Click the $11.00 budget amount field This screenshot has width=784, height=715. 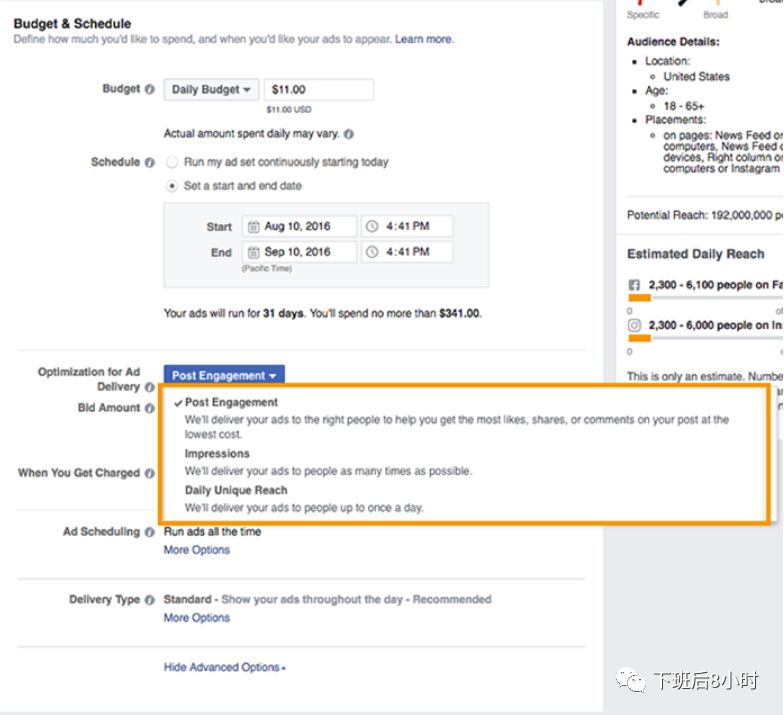[319, 90]
